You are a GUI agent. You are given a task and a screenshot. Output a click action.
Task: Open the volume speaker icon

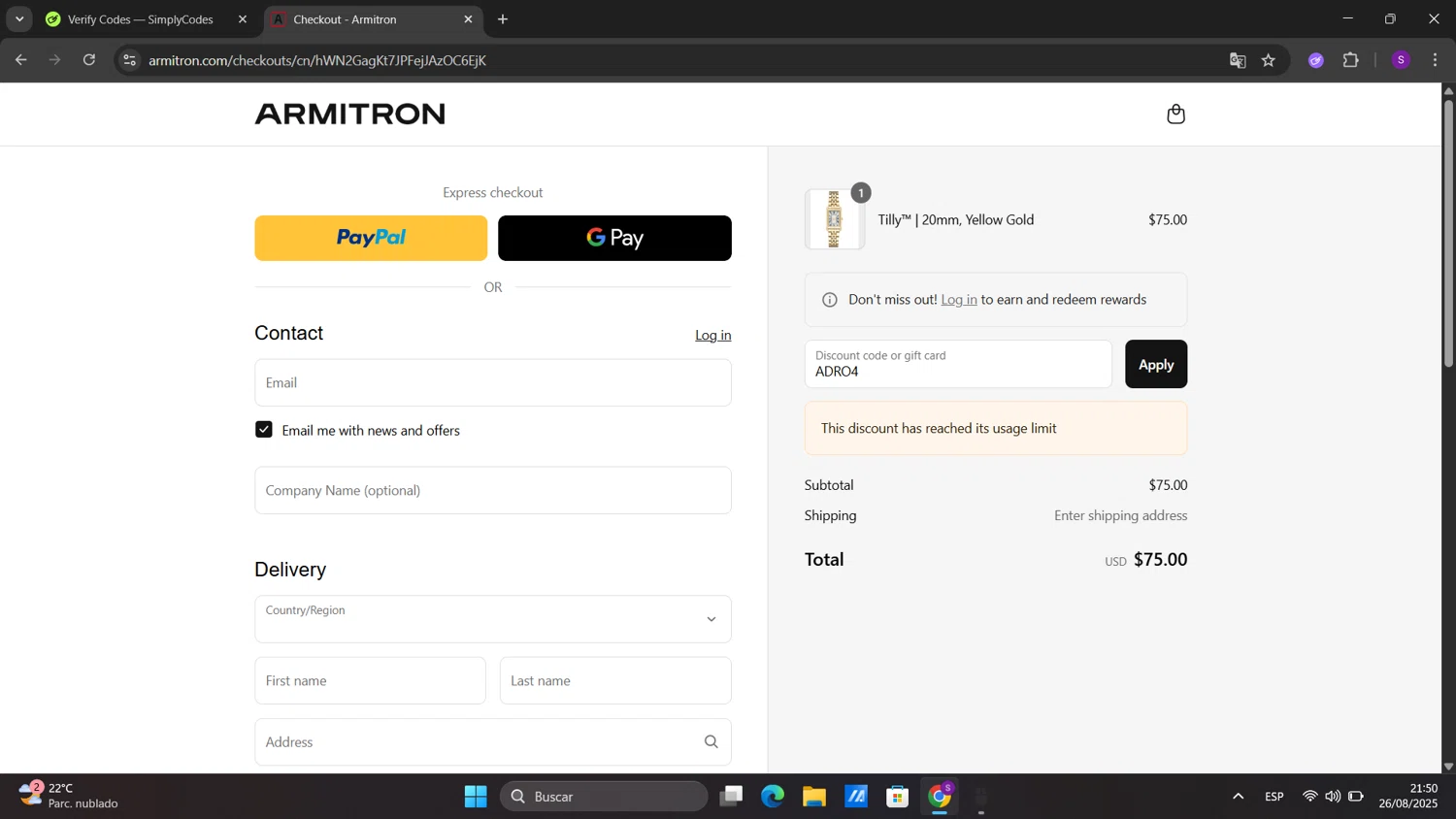[1333, 797]
